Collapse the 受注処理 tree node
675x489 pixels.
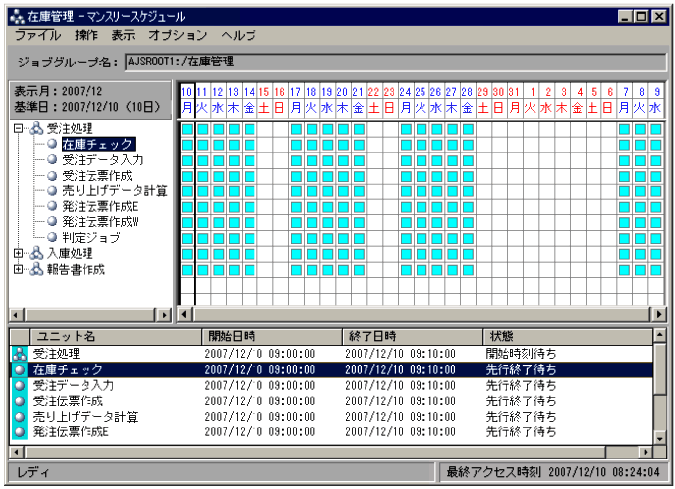pyautogui.click(x=18, y=128)
